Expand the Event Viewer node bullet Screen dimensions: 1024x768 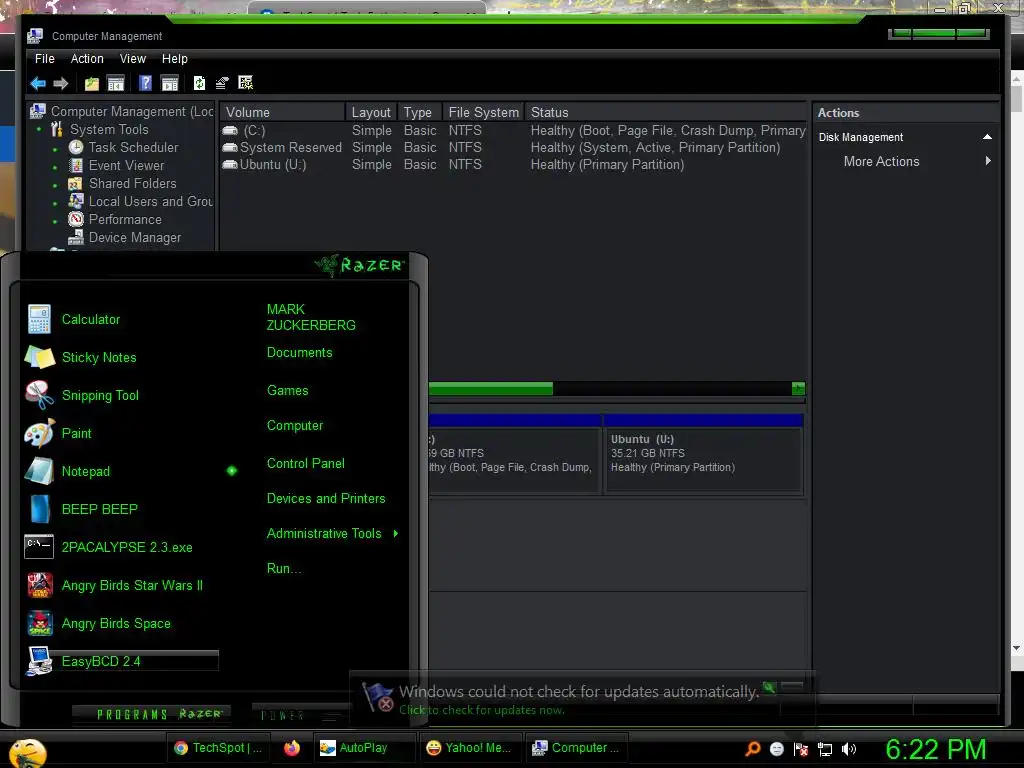point(55,167)
